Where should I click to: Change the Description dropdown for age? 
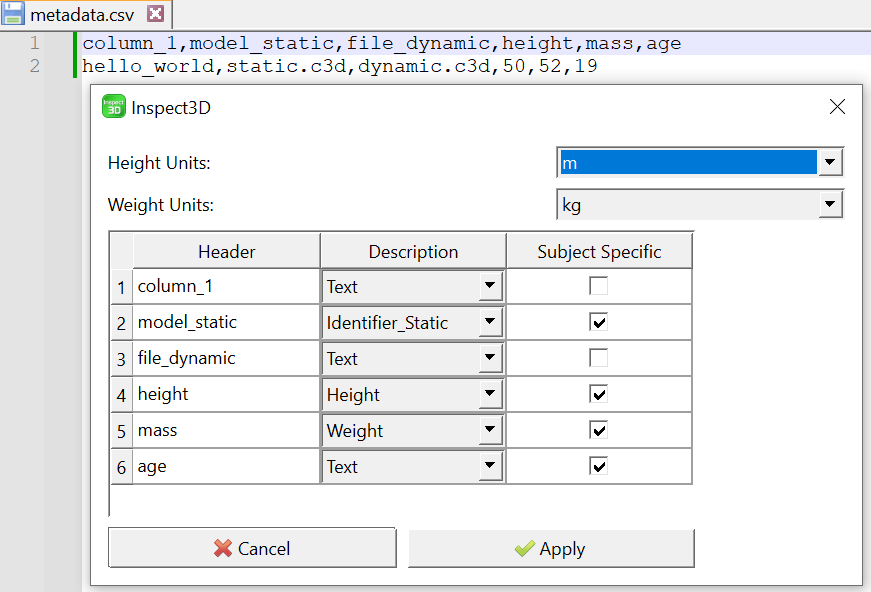[413, 466]
